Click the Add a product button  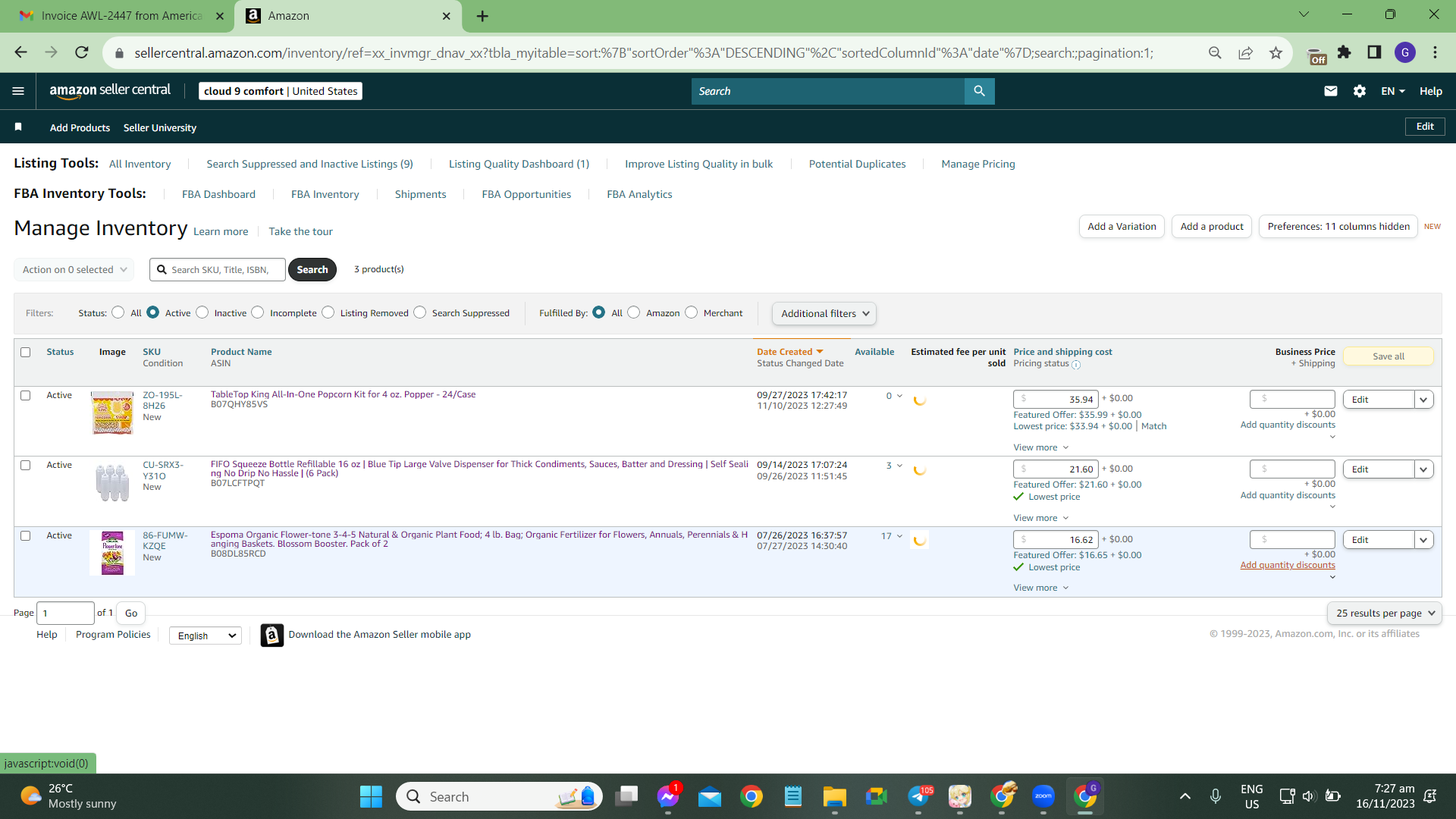[1212, 226]
